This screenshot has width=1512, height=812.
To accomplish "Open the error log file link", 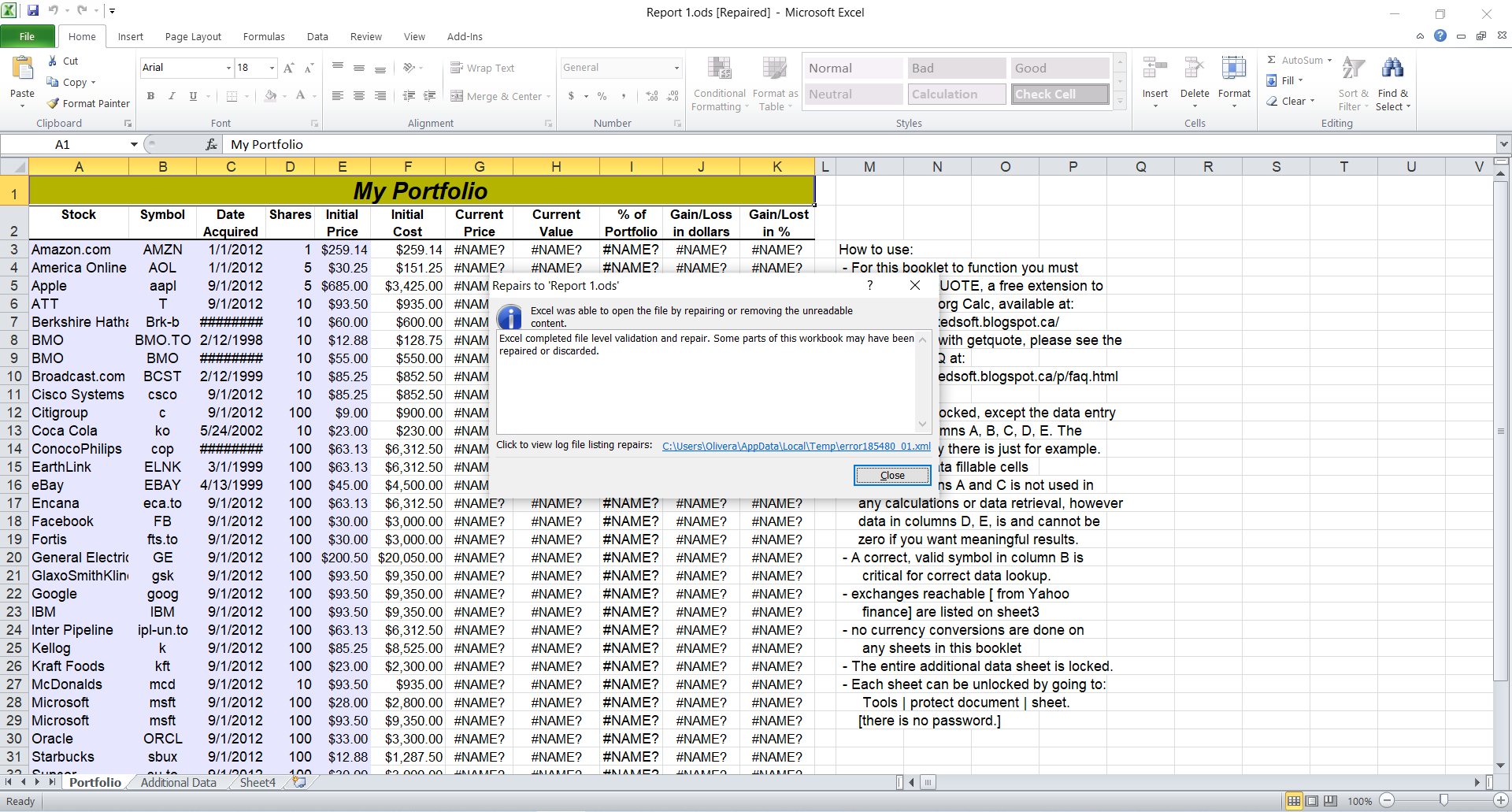I will (795, 446).
